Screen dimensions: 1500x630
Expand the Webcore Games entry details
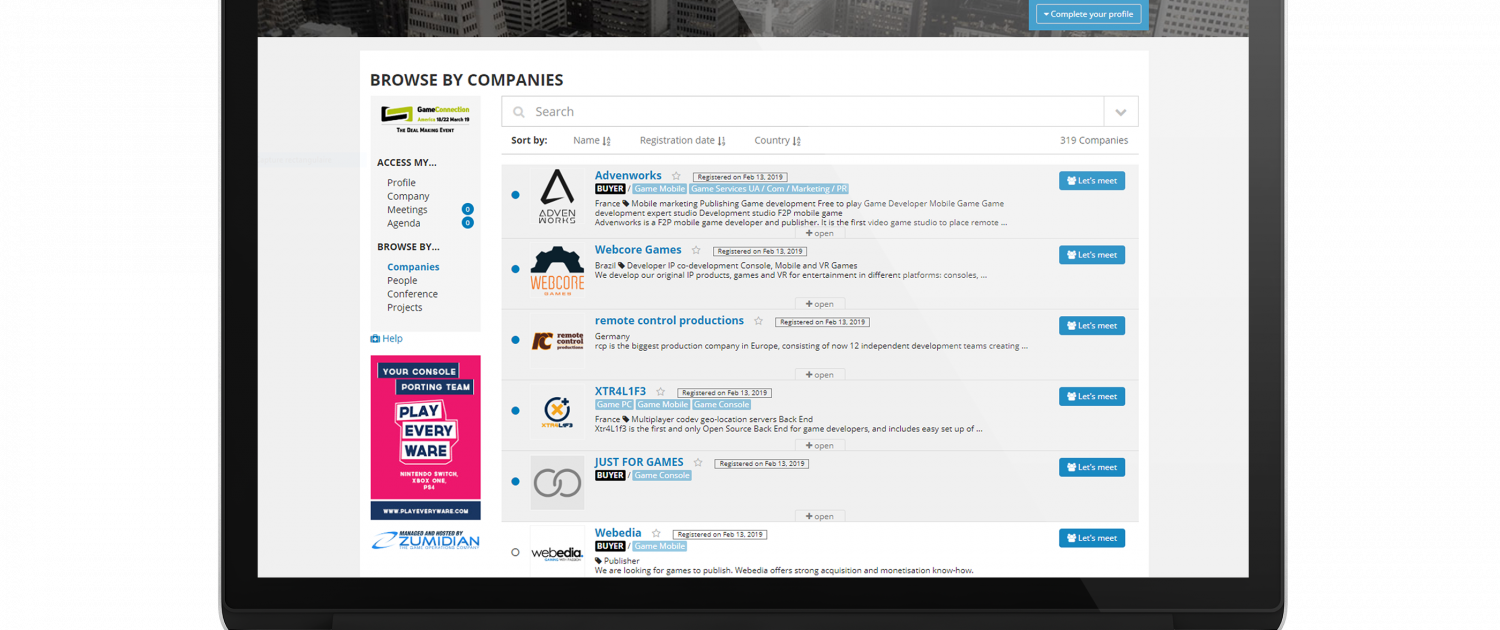(820, 304)
